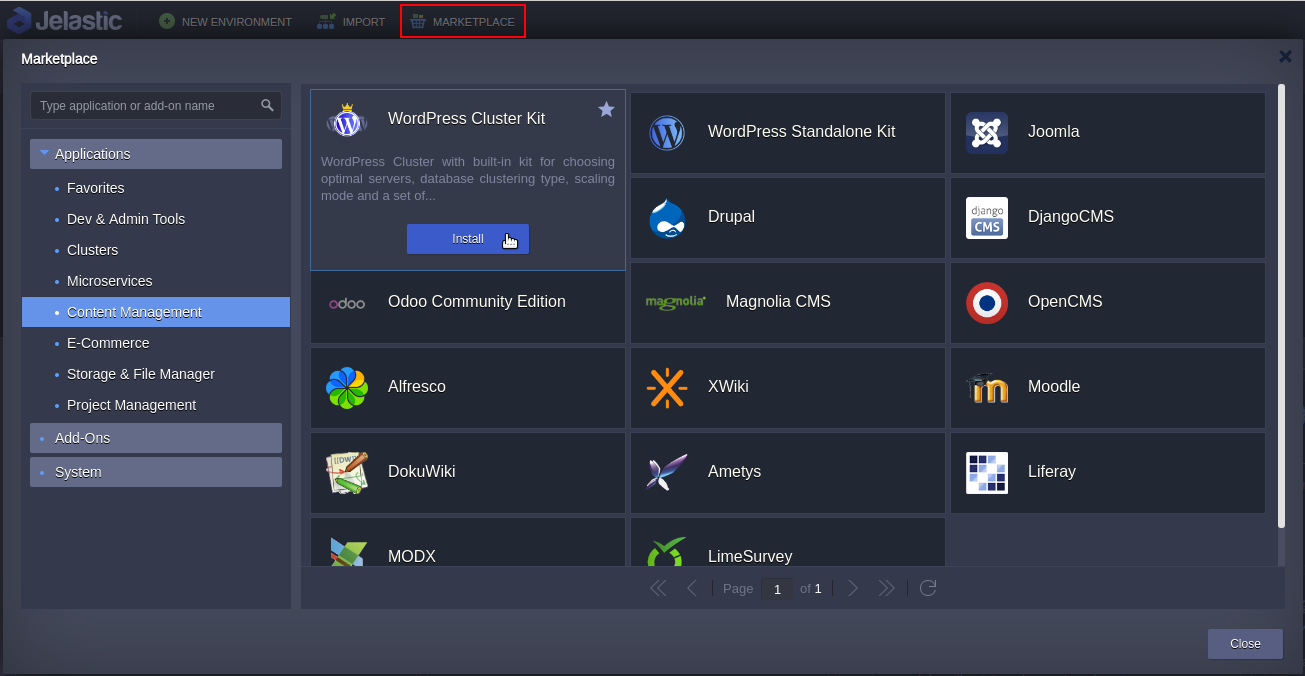Select the Moodle name text

pos(1054,387)
